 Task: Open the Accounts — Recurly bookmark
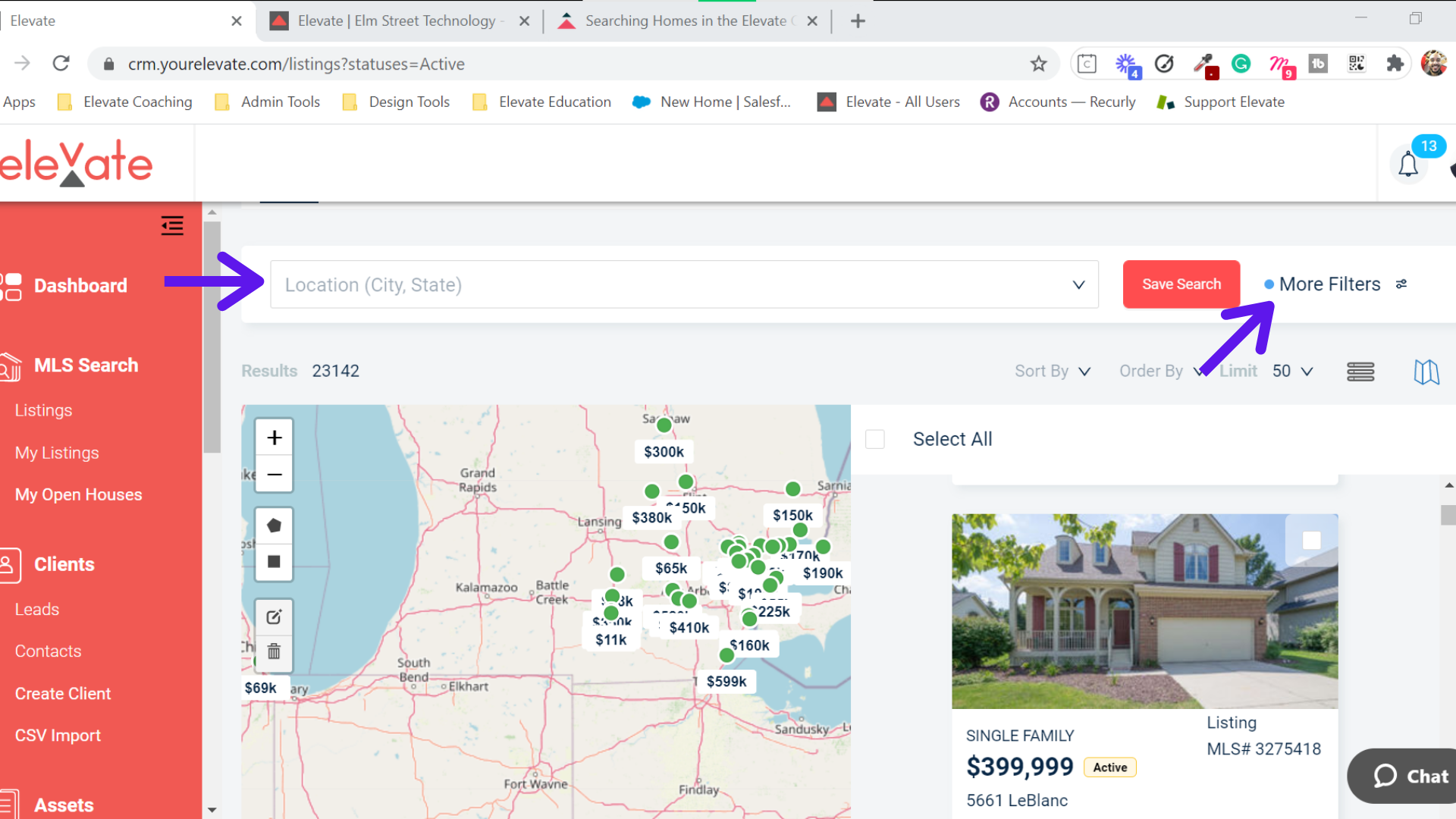1058,102
